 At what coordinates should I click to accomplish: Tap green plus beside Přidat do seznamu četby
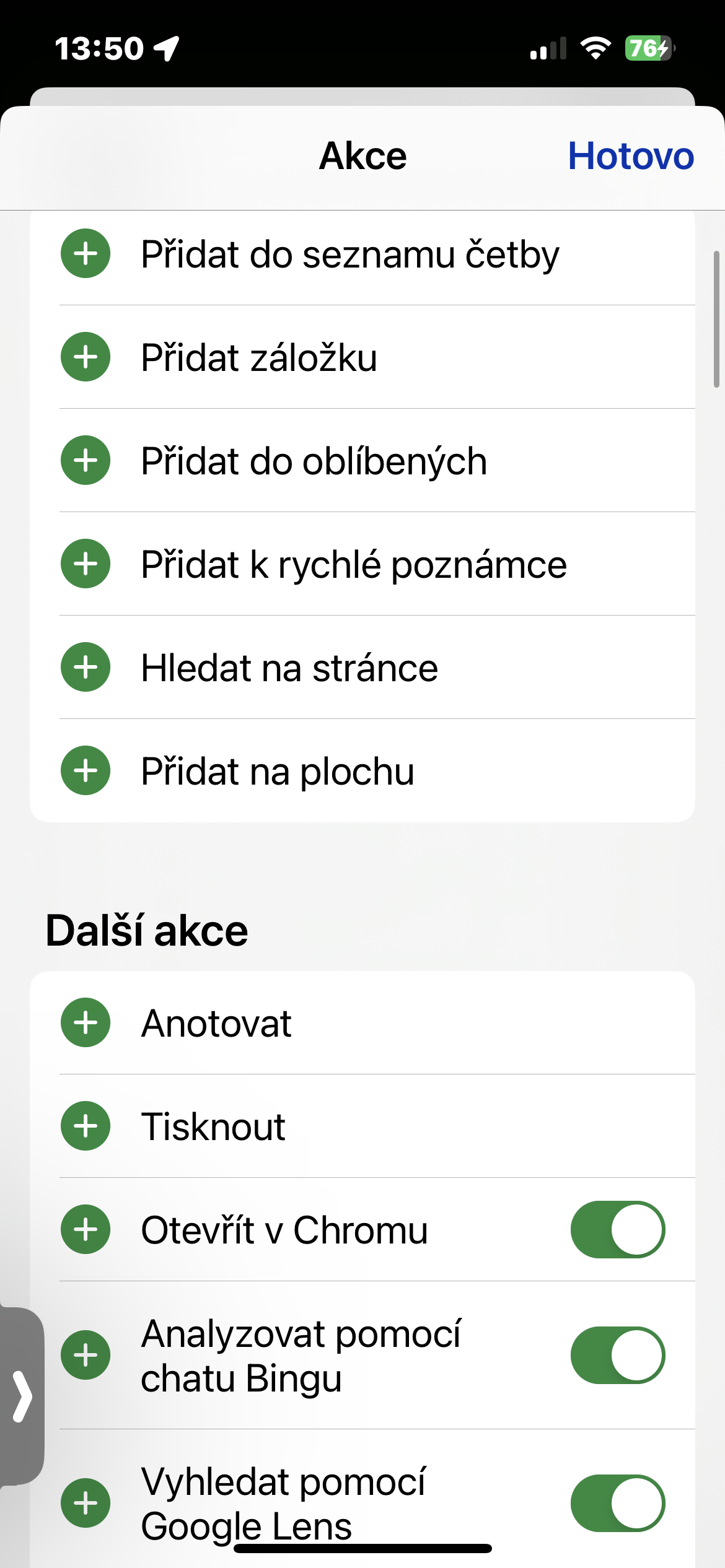coord(86,254)
